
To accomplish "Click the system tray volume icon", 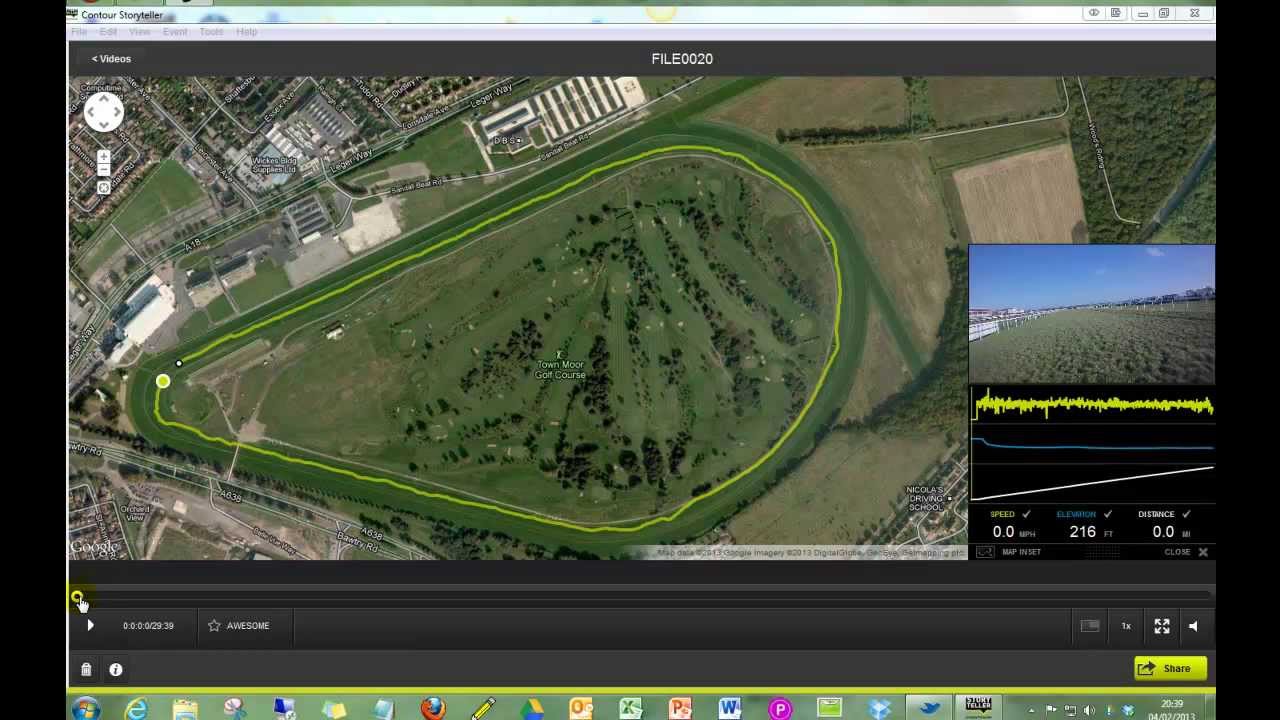I will click(1089, 710).
